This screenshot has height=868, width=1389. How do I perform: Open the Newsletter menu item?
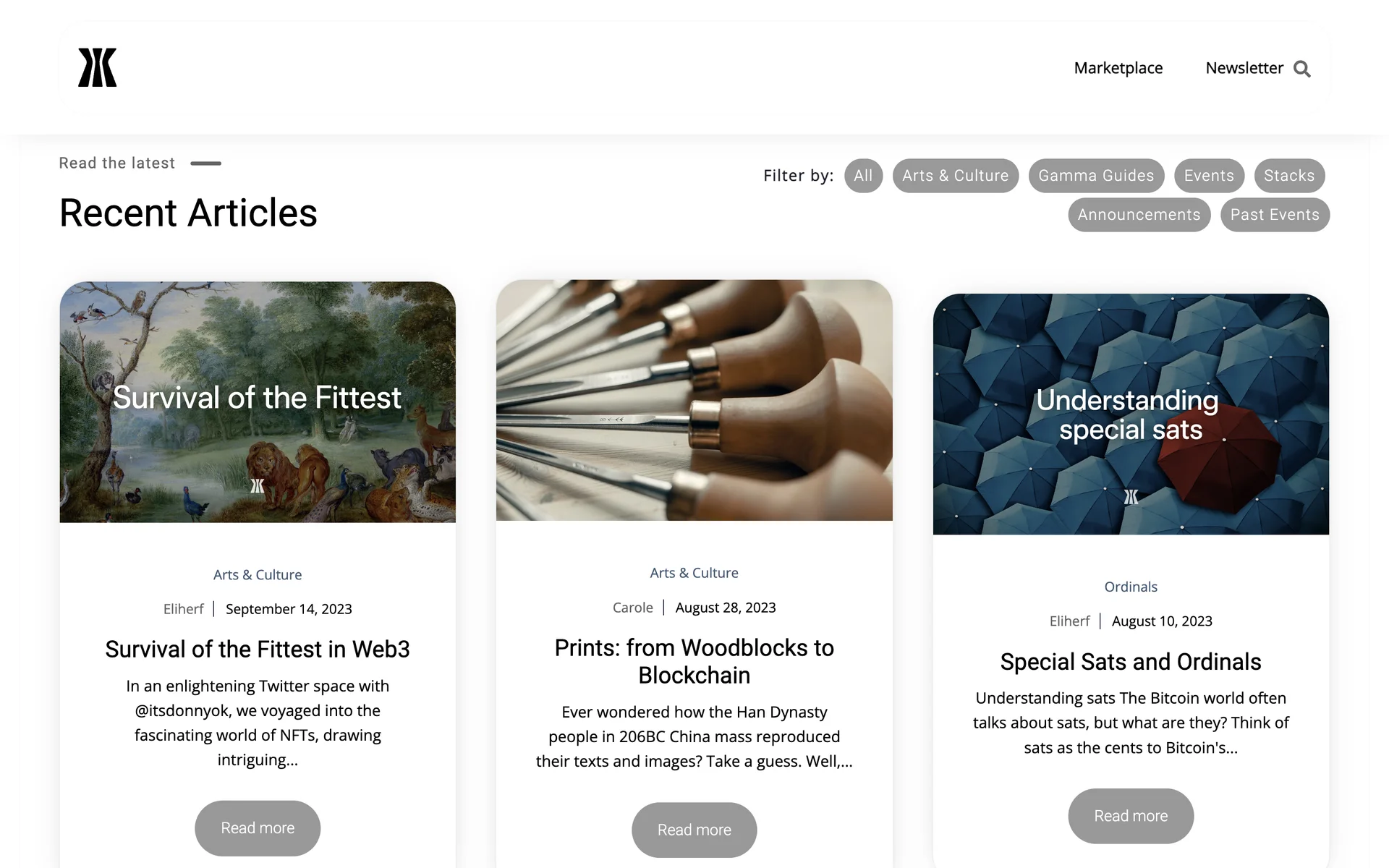[1244, 68]
